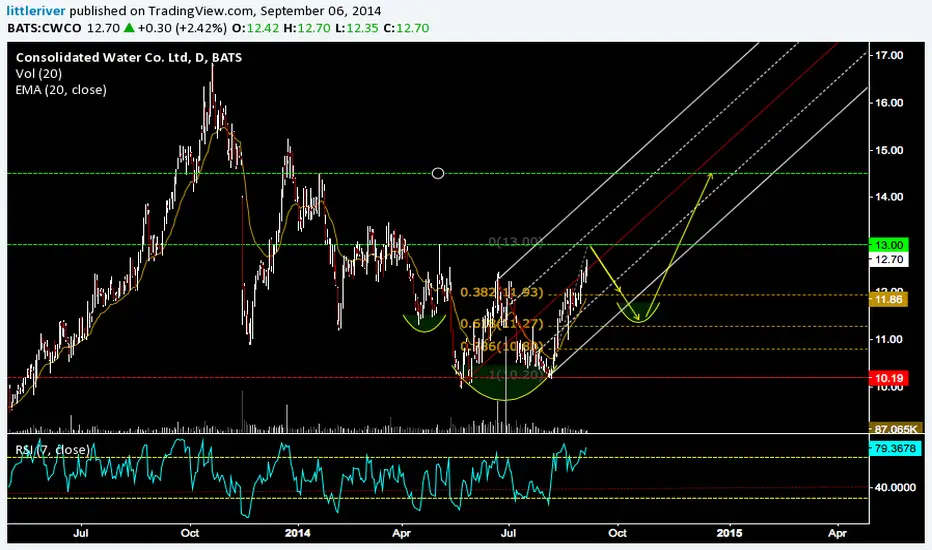The image size is (932, 550).
Task: Click the H:12.70 high price value
Action: point(307,28)
